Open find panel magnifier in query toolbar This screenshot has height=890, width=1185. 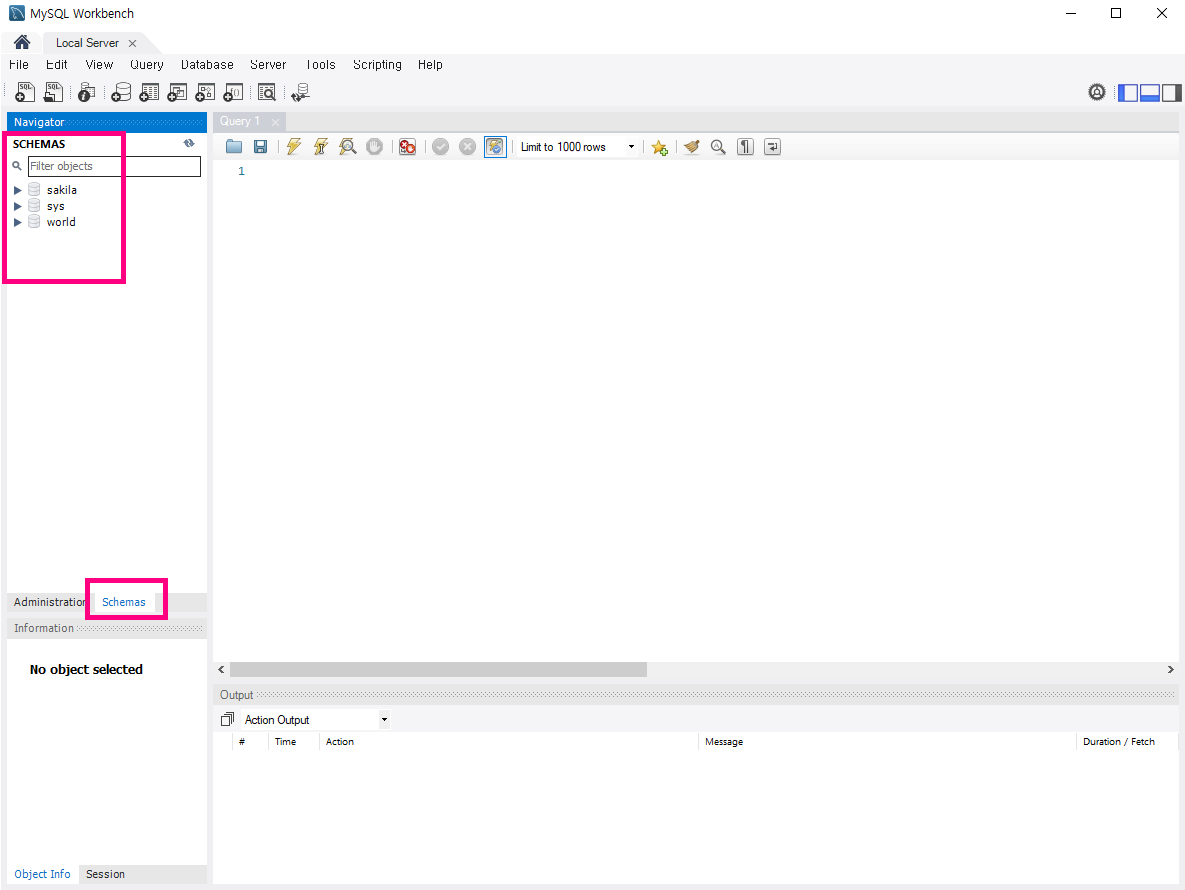(x=718, y=147)
